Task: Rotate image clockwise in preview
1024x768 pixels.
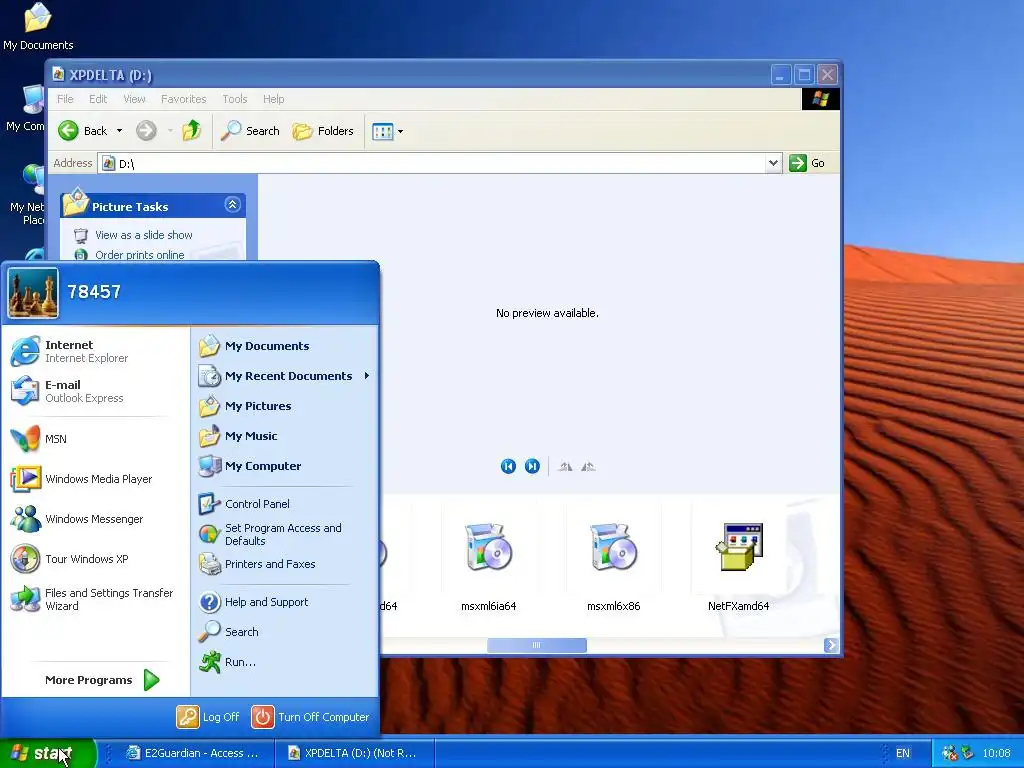Action: click(x=566, y=466)
